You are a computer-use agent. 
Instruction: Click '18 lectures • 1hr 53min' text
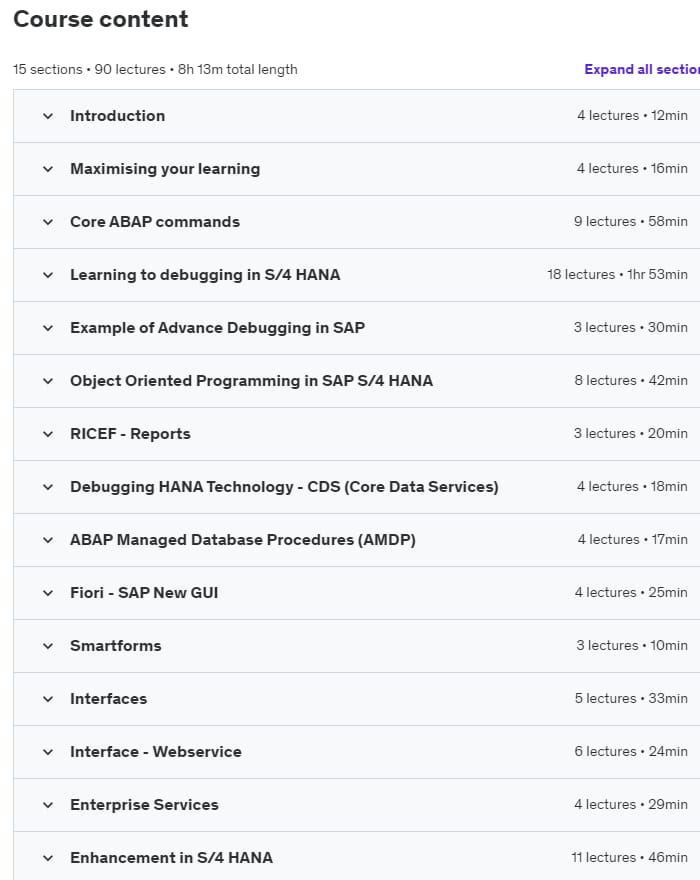coord(617,274)
